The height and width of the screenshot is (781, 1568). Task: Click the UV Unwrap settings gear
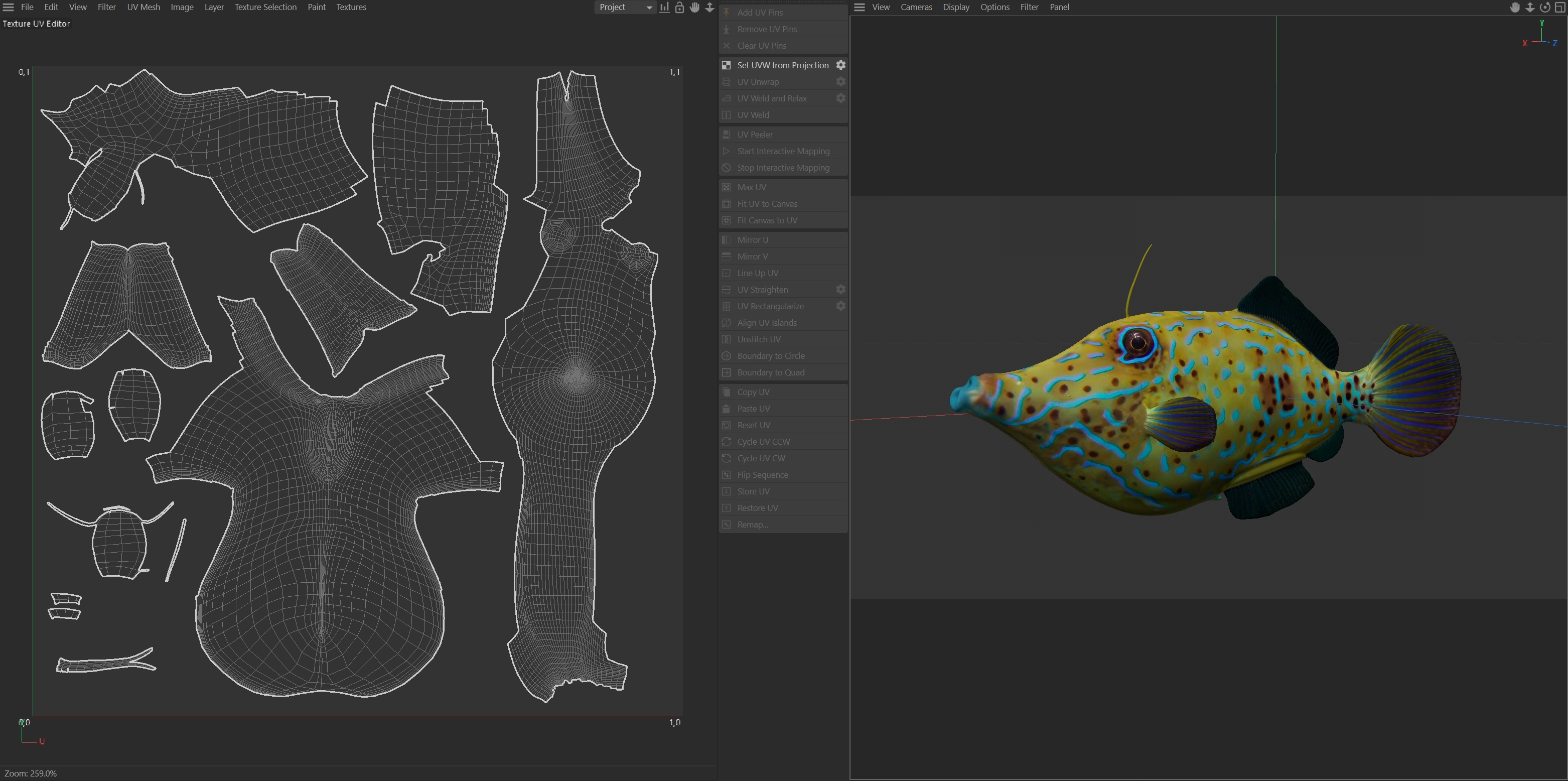[840, 82]
